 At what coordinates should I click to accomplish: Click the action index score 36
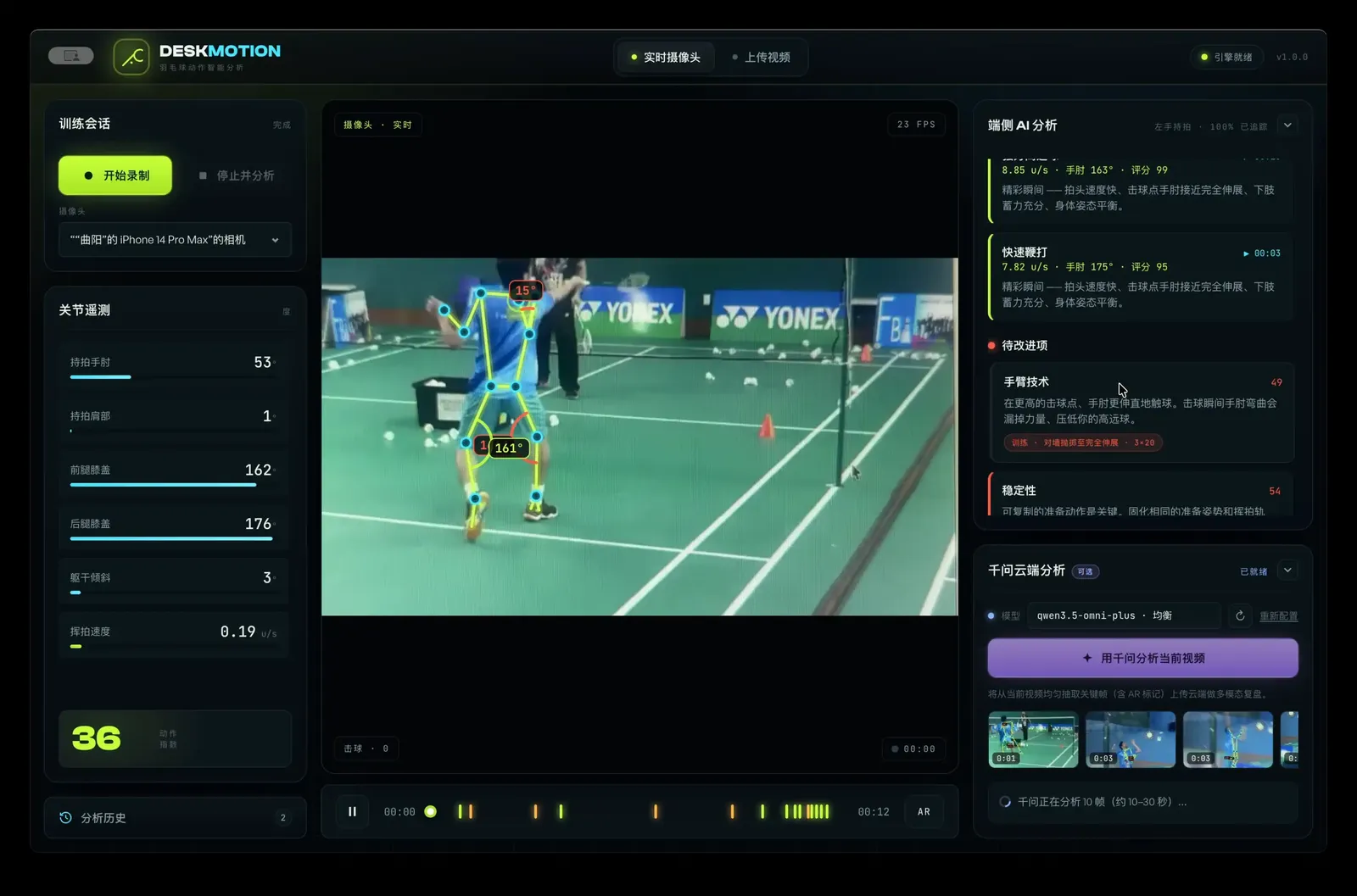point(96,738)
